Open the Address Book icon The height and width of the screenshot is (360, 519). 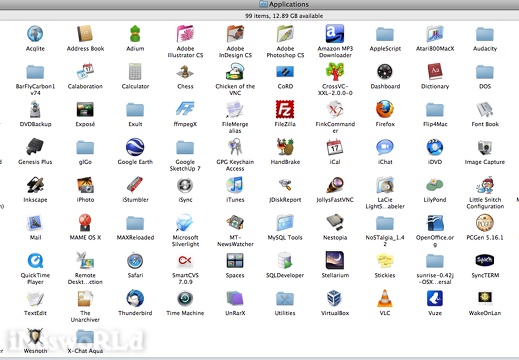(x=85, y=34)
